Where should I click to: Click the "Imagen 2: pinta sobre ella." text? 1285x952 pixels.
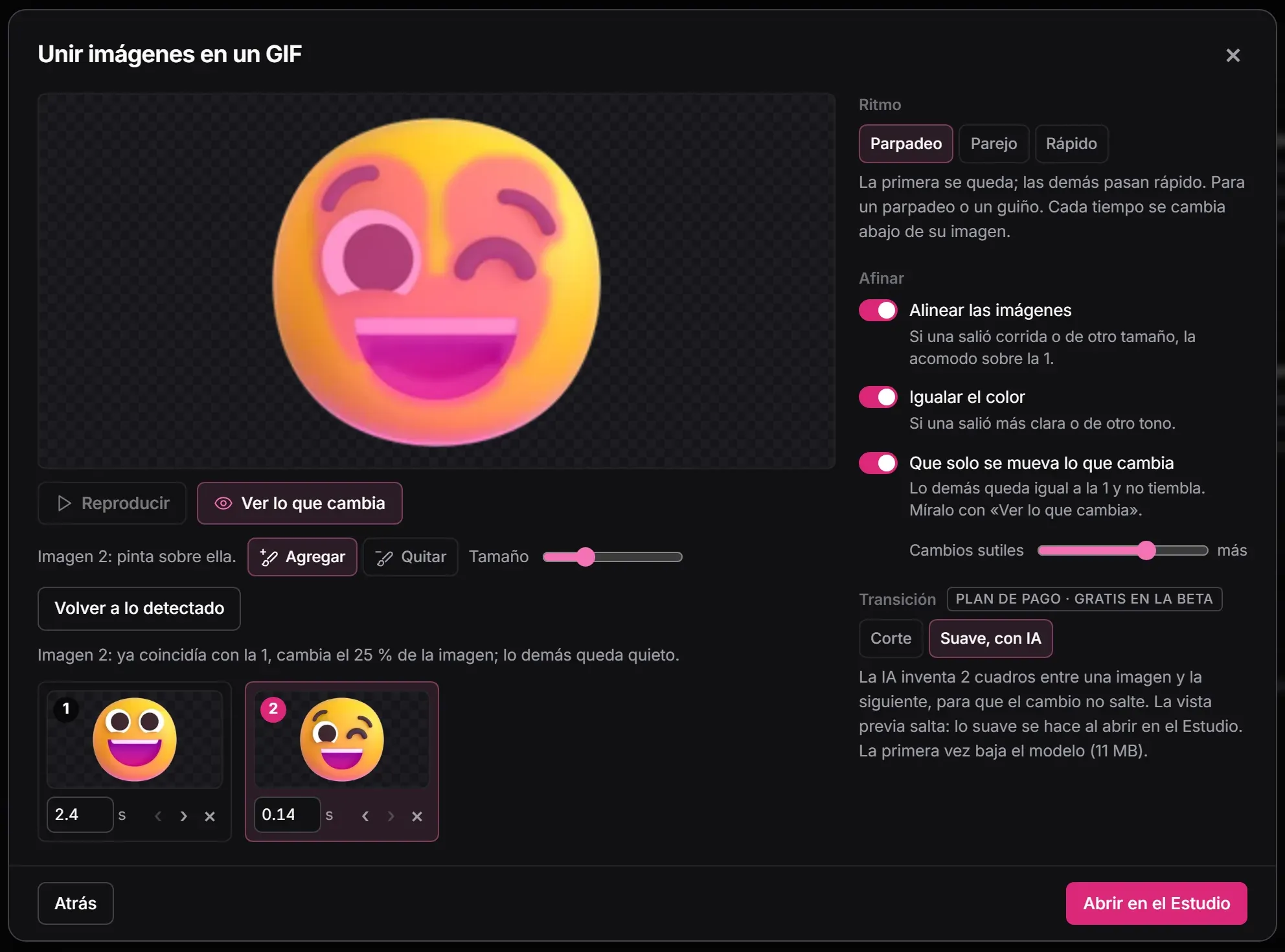pyautogui.click(x=137, y=557)
